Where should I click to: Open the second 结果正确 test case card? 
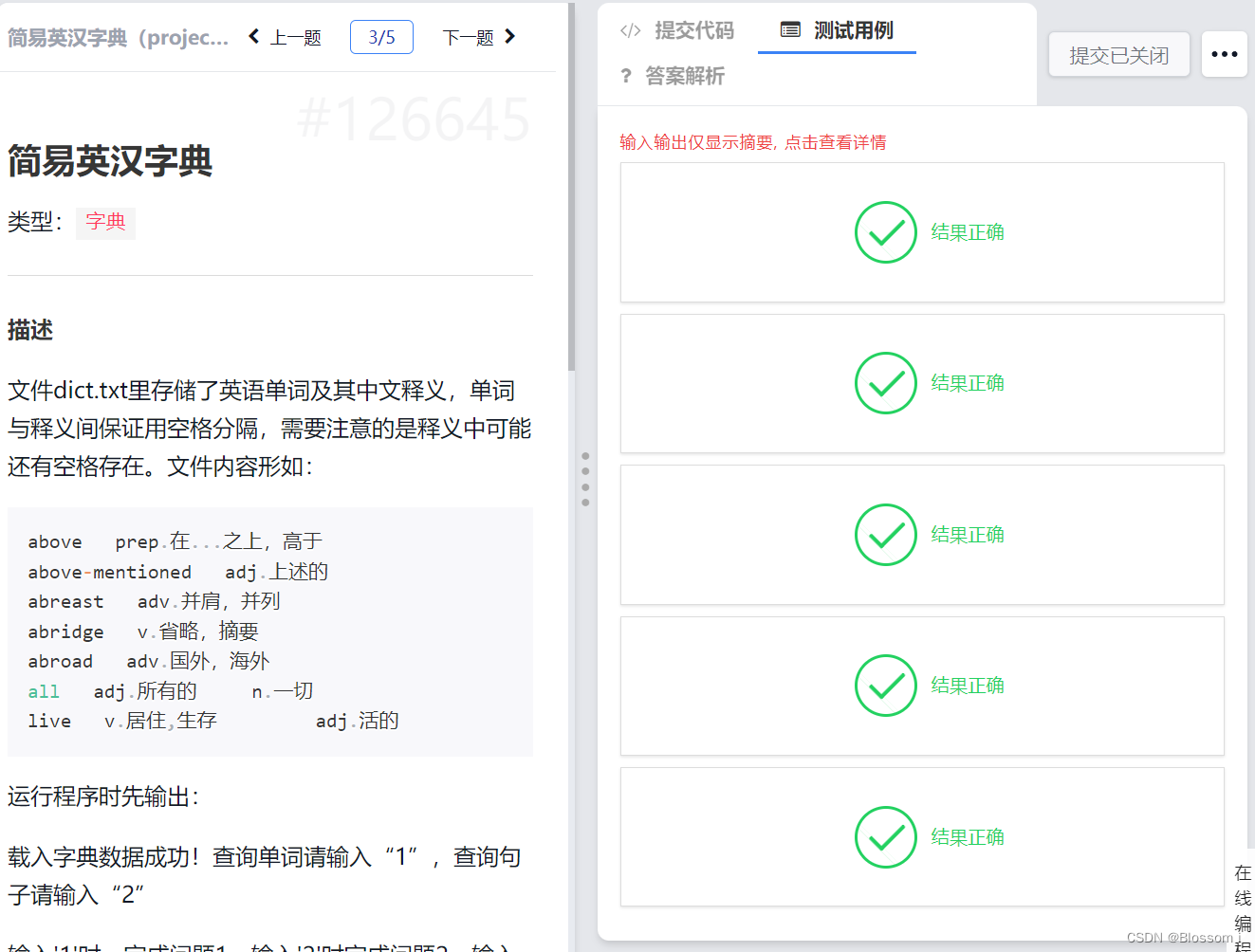tap(922, 383)
